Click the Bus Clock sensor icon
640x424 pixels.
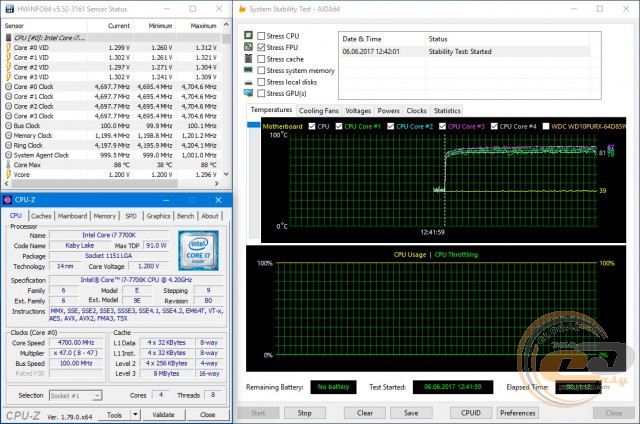click(x=8, y=126)
